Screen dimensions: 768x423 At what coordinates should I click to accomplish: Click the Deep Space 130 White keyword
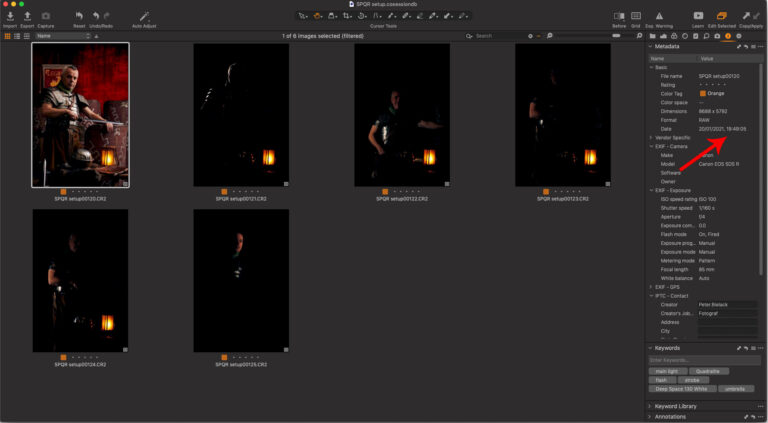[682, 389]
